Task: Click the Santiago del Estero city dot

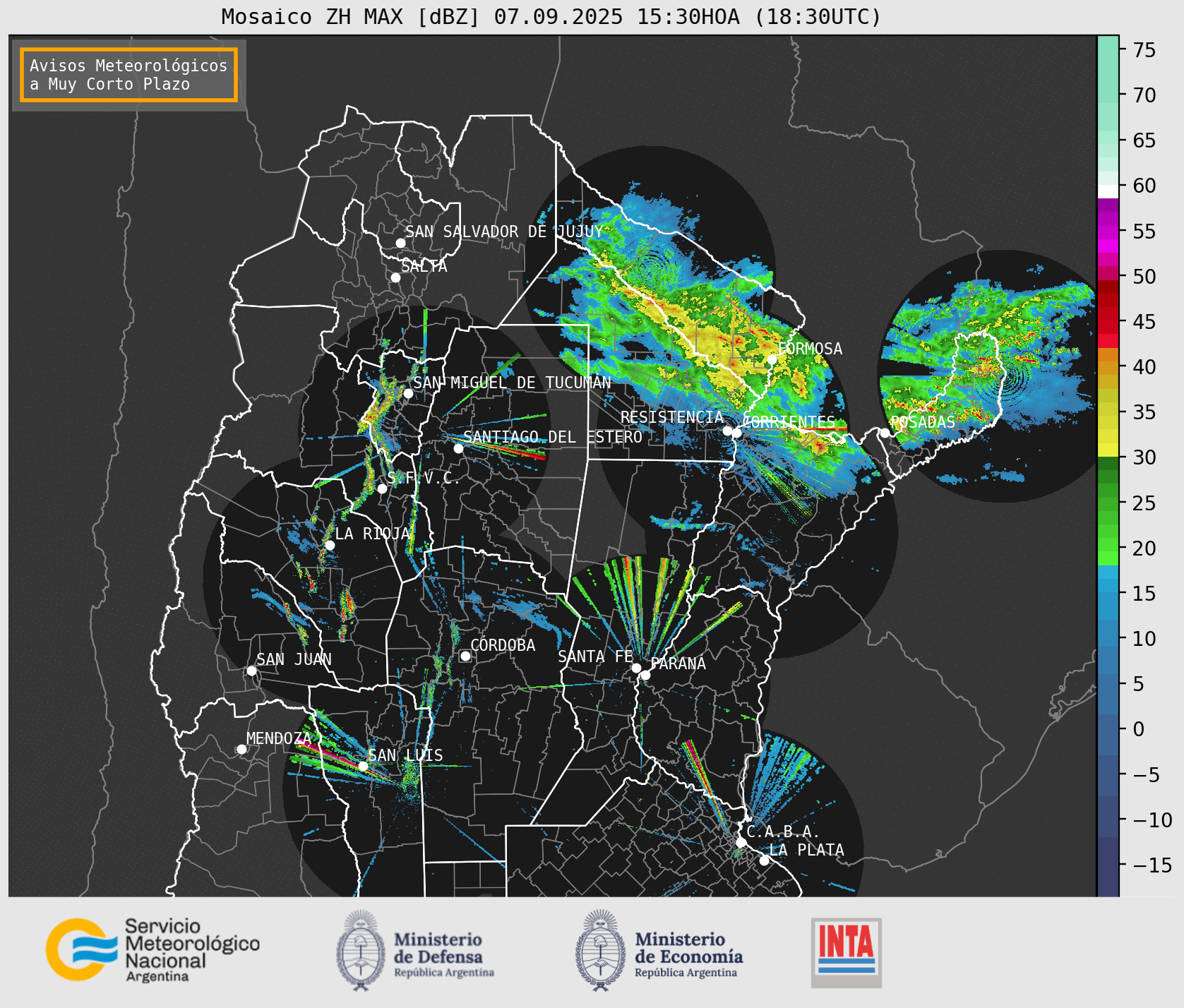Action: [458, 448]
